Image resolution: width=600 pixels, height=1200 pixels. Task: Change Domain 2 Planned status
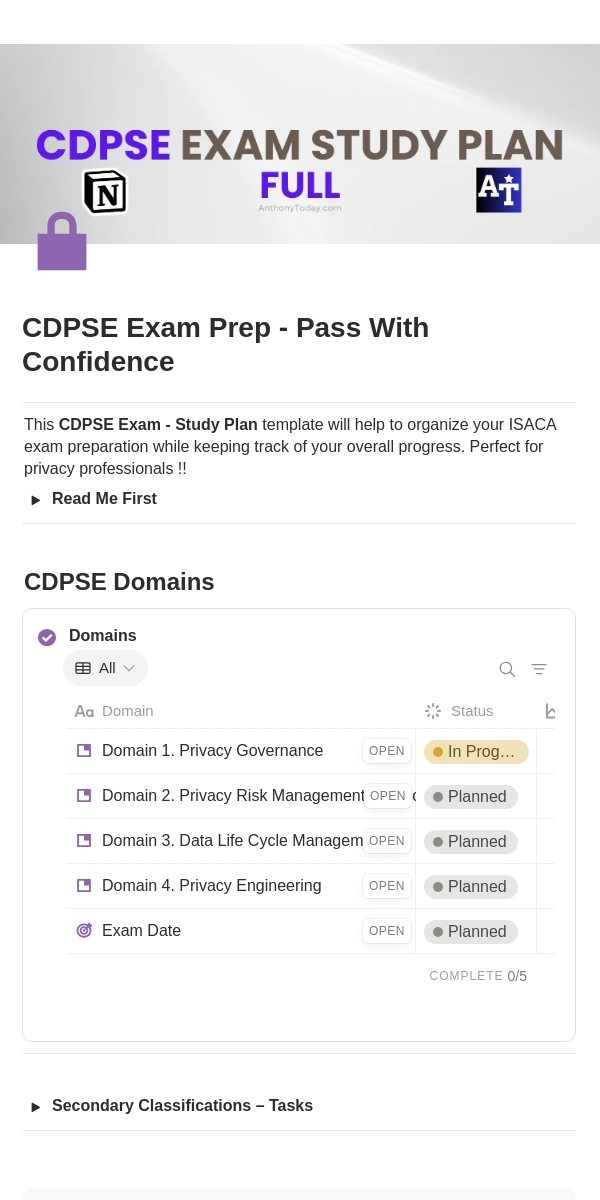471,797
